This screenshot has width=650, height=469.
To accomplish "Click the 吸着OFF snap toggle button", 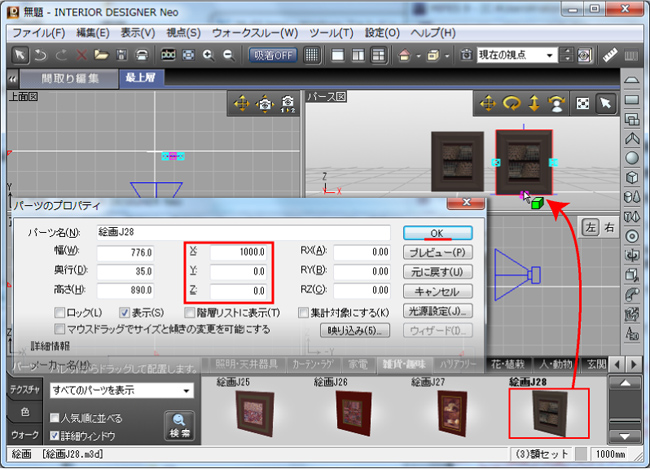I will point(272,55).
